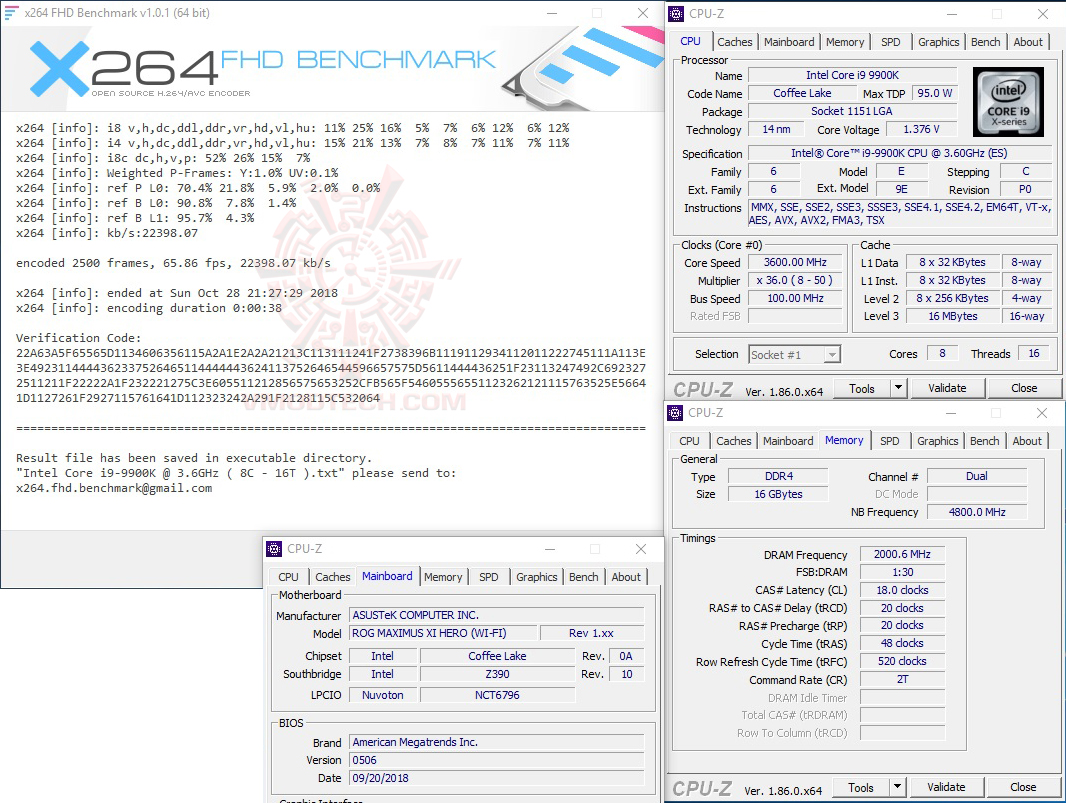Open Graphics tab in the top CPU-Z window
This screenshot has width=1066, height=803.
939,42
